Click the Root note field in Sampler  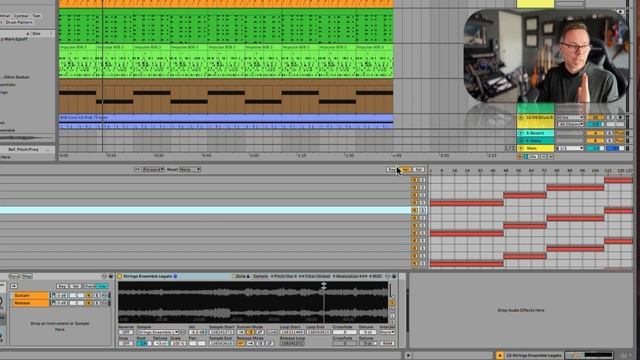(143, 343)
